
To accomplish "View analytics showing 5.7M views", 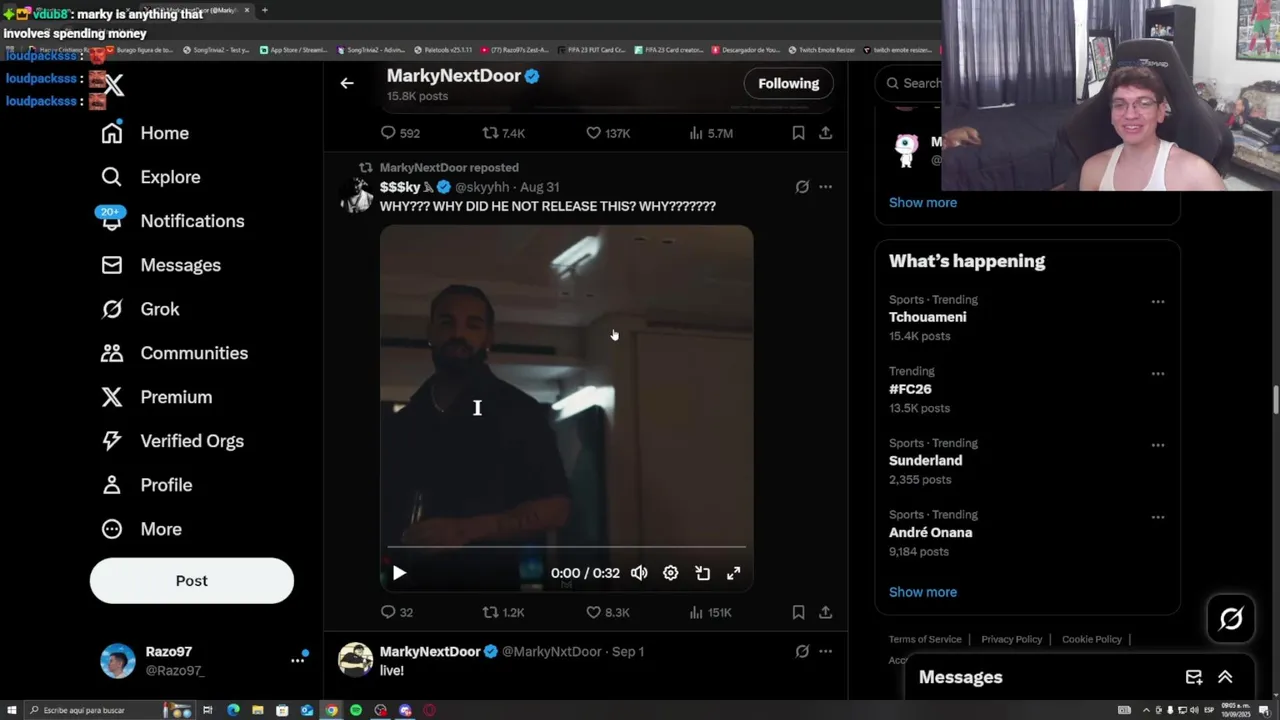I will tap(710, 133).
